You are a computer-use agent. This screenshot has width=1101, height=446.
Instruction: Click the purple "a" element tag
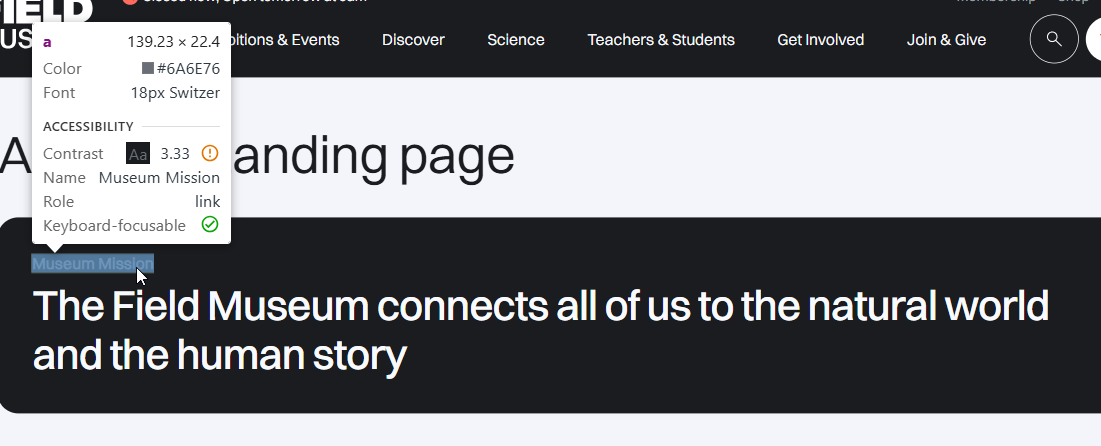pyautogui.click(x=47, y=42)
